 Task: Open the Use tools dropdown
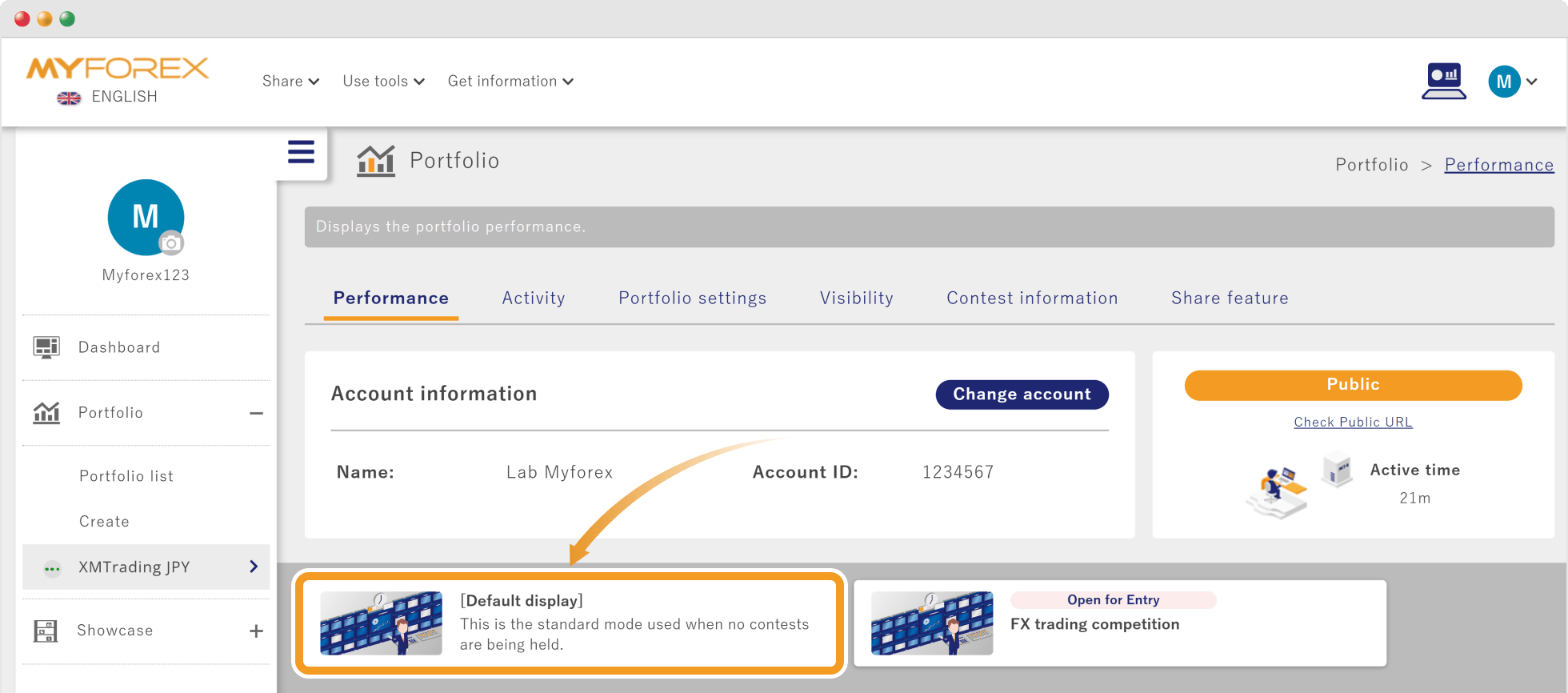click(x=384, y=82)
